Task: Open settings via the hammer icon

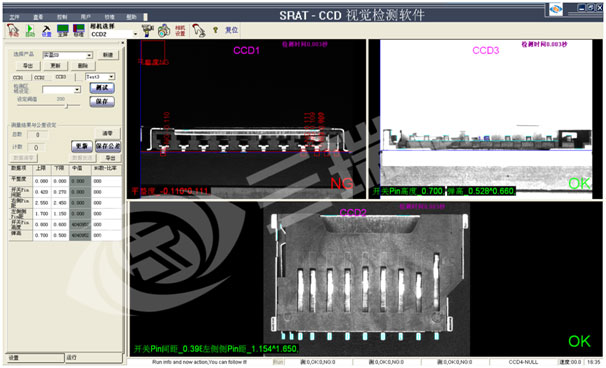Action: 46,31
